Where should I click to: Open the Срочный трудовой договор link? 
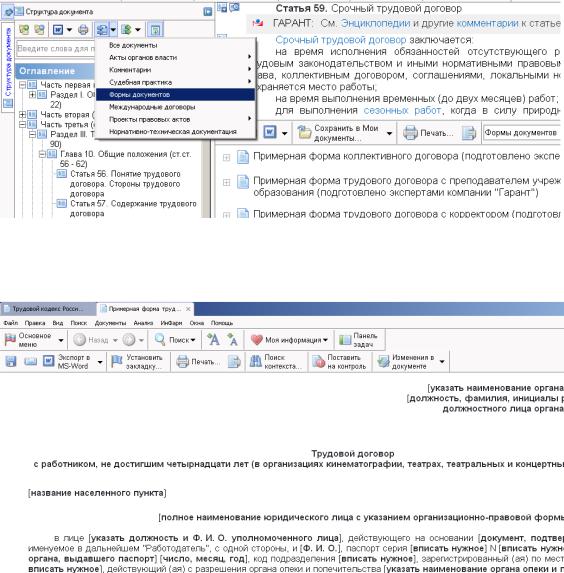(x=340, y=39)
